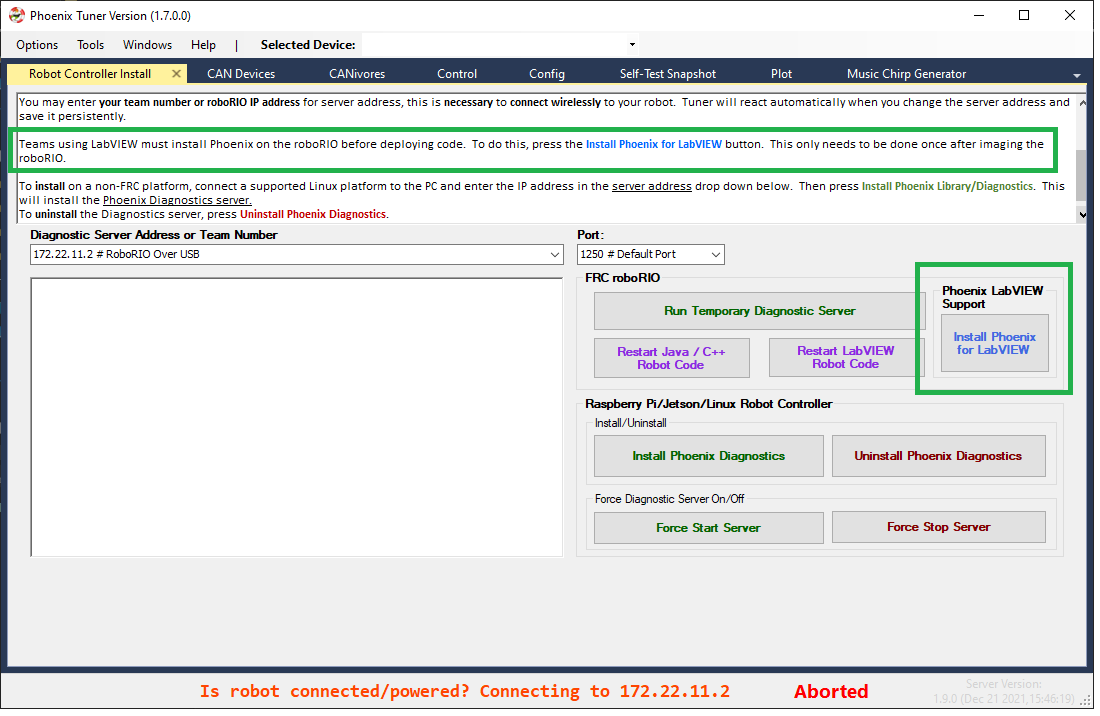Click red 'Uninstall Phoenix Diagnostics' instruction text

(x=313, y=214)
